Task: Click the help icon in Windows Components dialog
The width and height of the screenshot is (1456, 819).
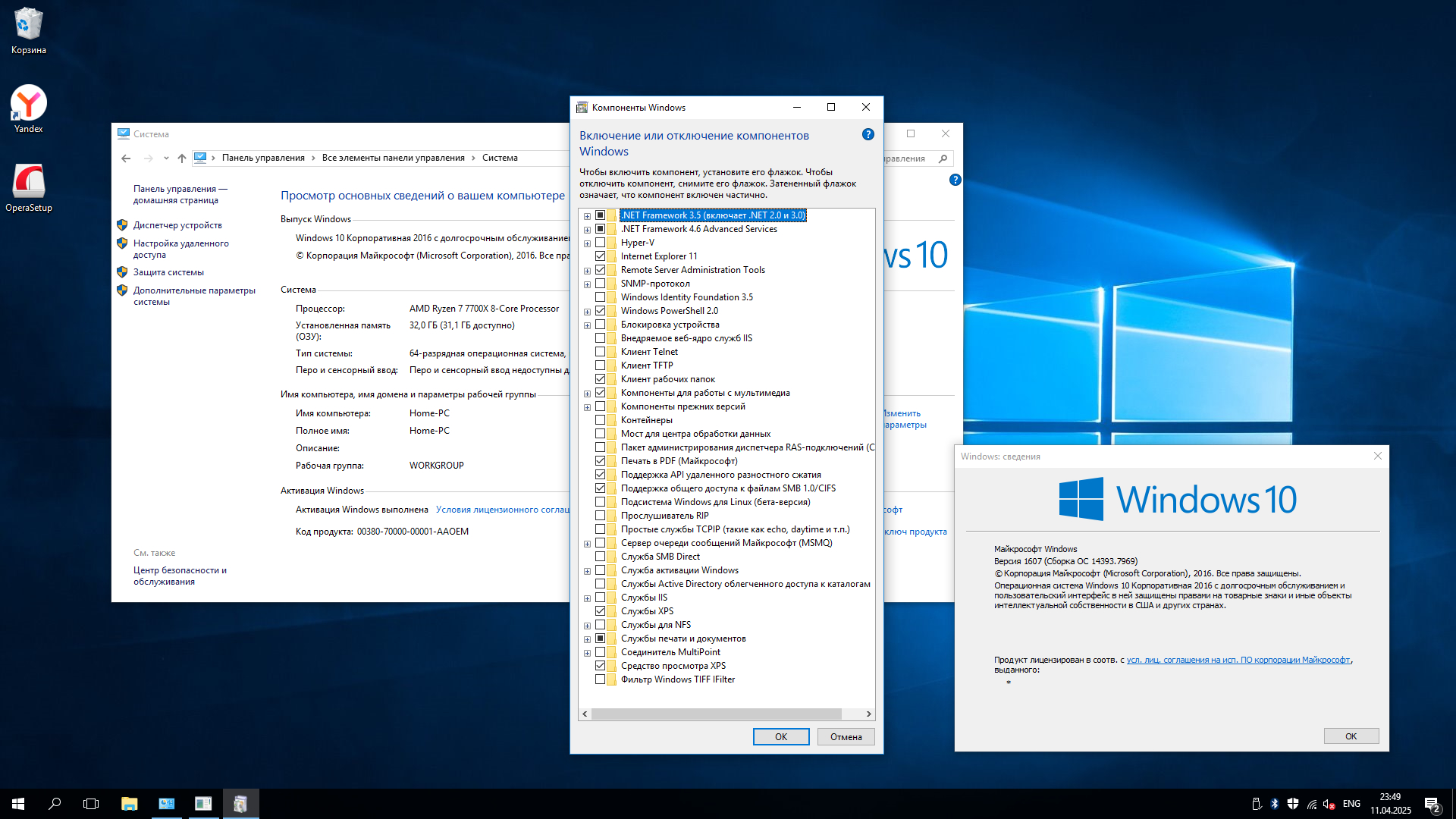Action: click(868, 135)
